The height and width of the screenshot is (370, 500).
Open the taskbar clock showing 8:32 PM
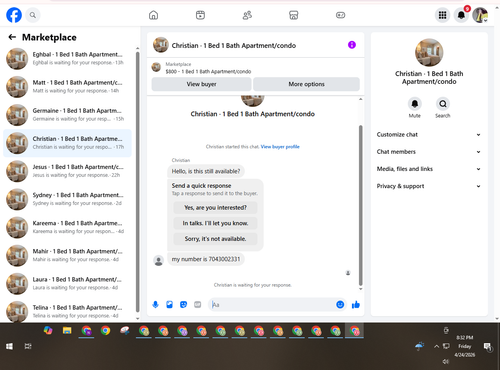pos(465,346)
